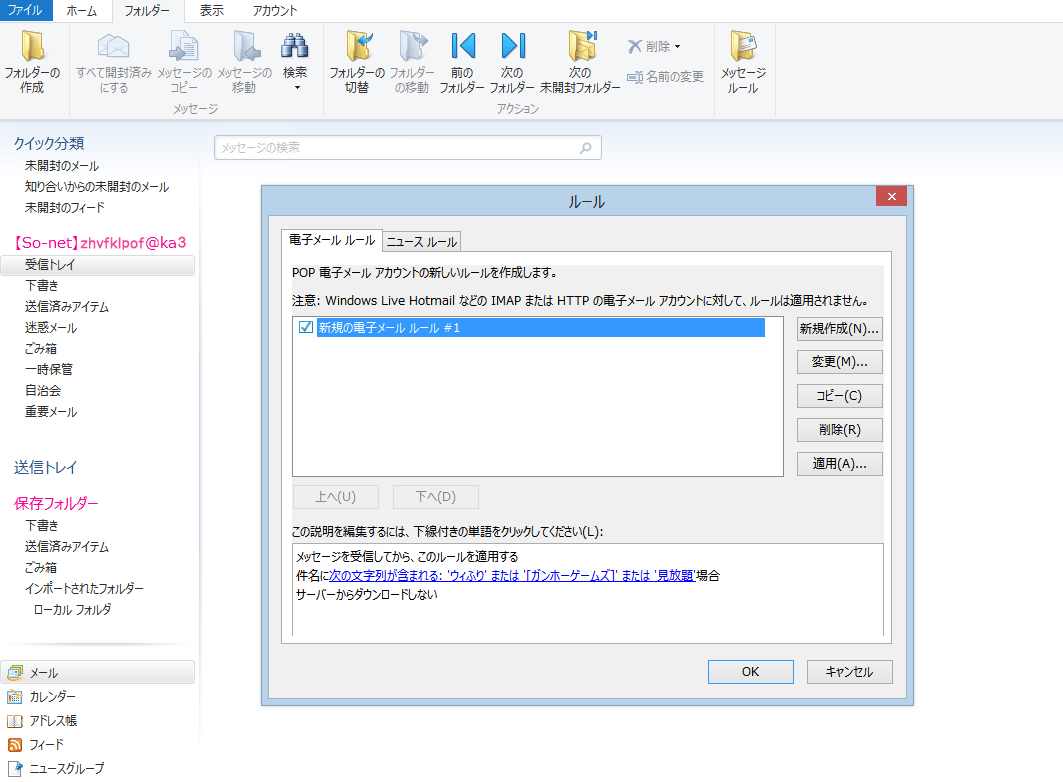
Task: Click the フォルダーの作成 folder icon
Action: coord(32,47)
